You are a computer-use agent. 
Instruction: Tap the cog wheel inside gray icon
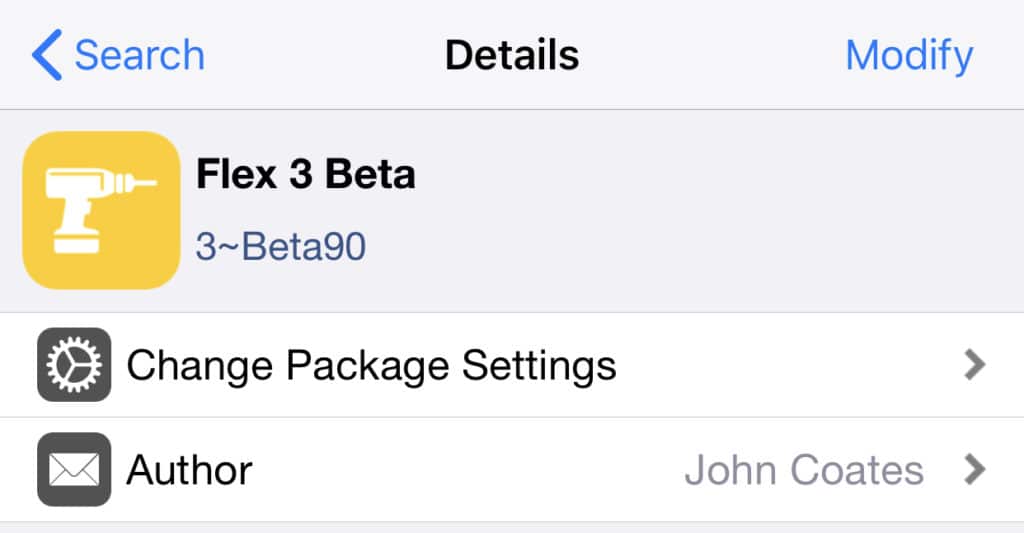(x=74, y=364)
